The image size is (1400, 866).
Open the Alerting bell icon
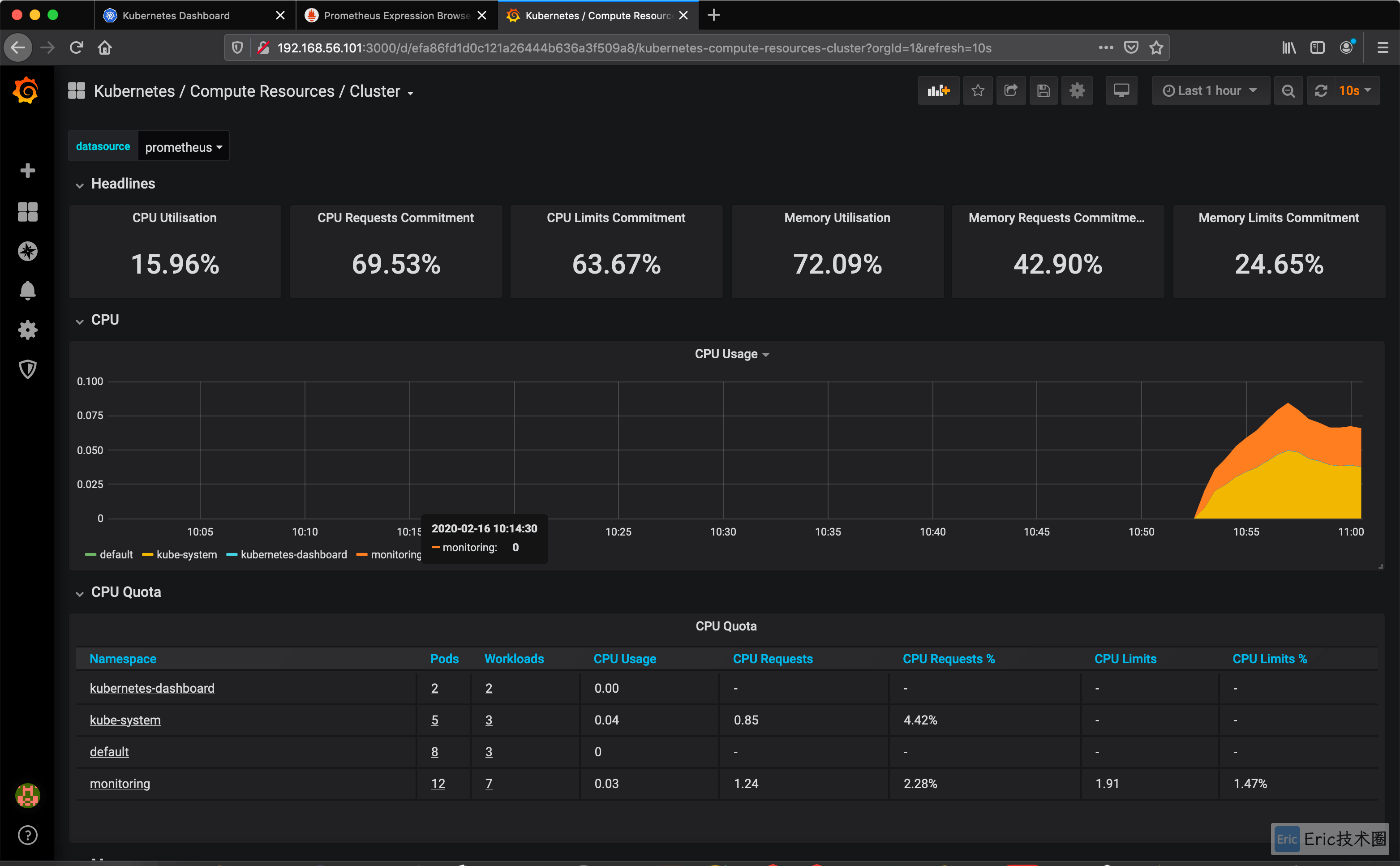[27, 291]
